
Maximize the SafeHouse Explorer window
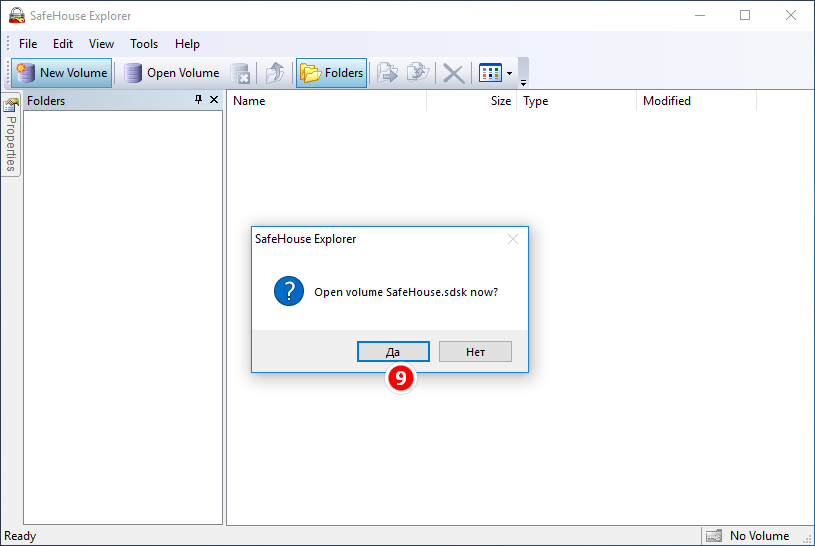(745, 16)
